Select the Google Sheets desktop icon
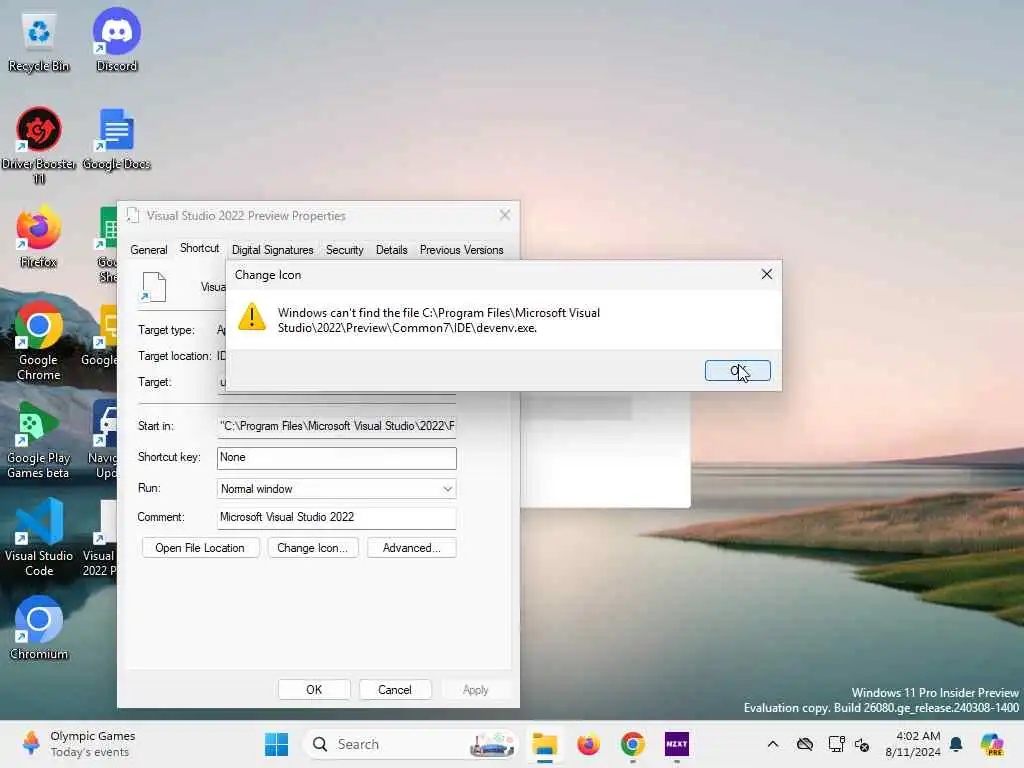Screen dimensions: 1024x768 (x=108, y=244)
